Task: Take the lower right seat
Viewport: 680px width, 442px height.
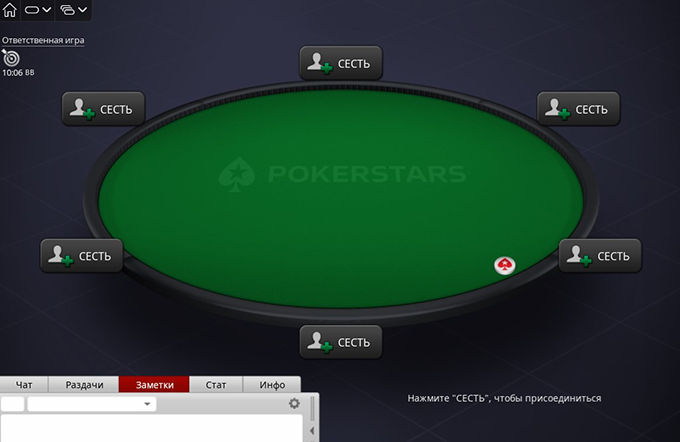Action: coord(600,256)
